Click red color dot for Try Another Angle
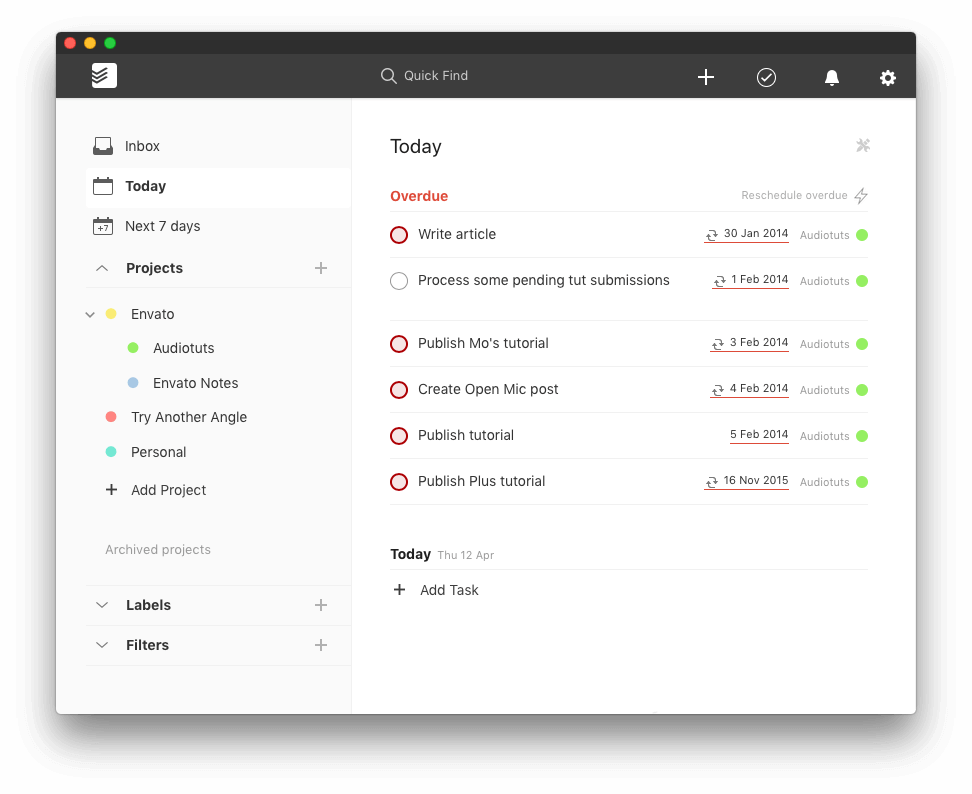The height and width of the screenshot is (794, 972). click(111, 417)
